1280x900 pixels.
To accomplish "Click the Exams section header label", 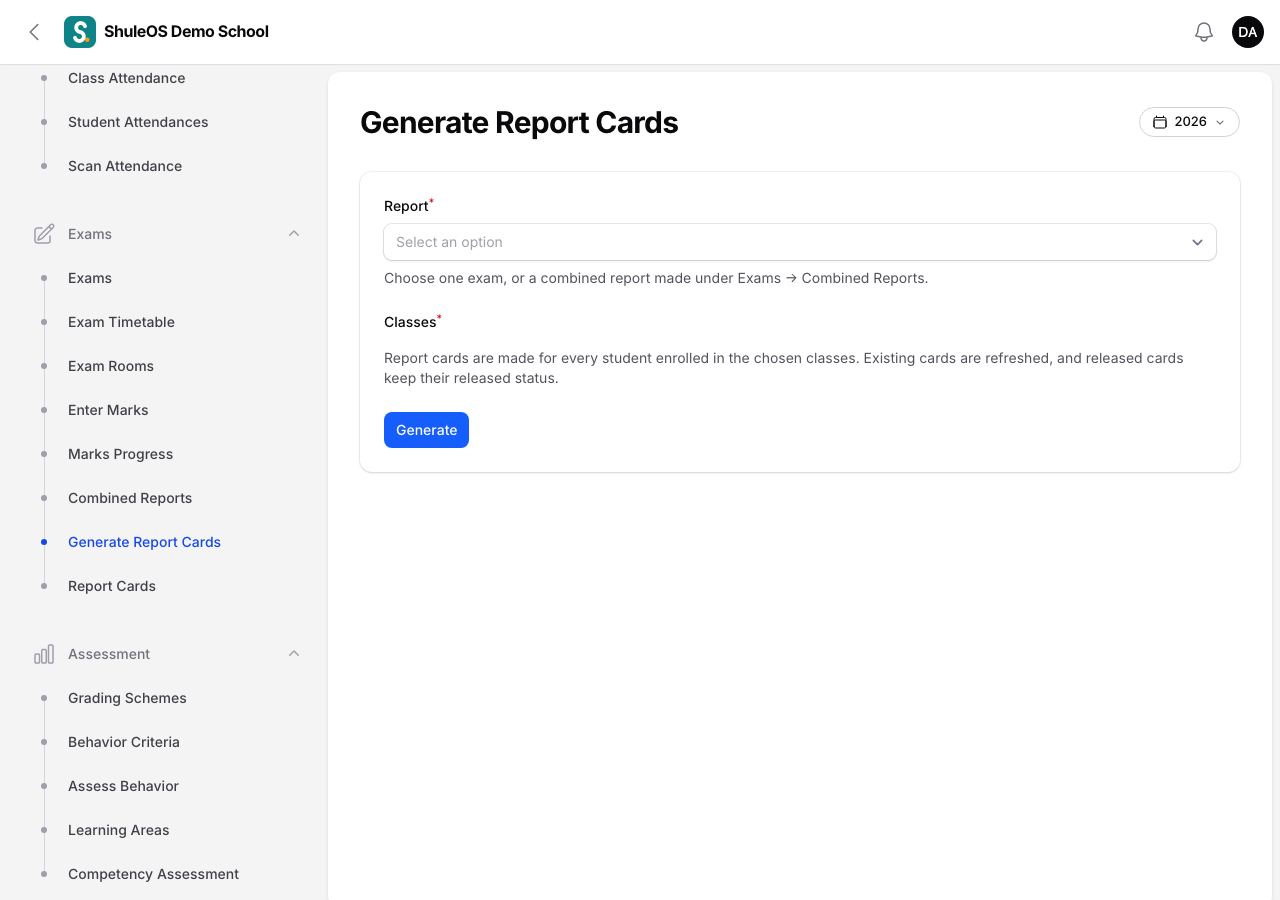I will pos(90,234).
